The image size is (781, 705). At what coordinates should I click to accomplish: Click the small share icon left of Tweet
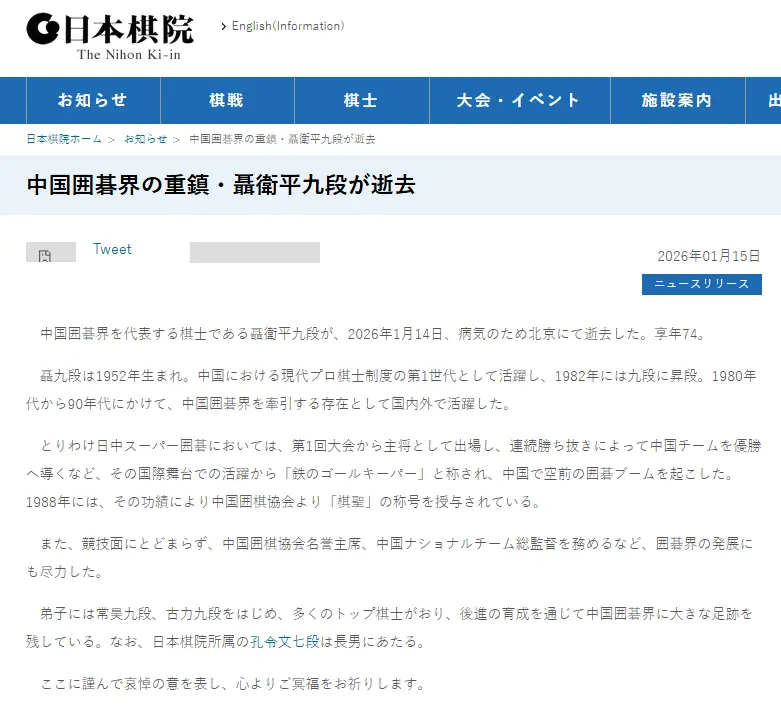pyautogui.click(x=45, y=255)
